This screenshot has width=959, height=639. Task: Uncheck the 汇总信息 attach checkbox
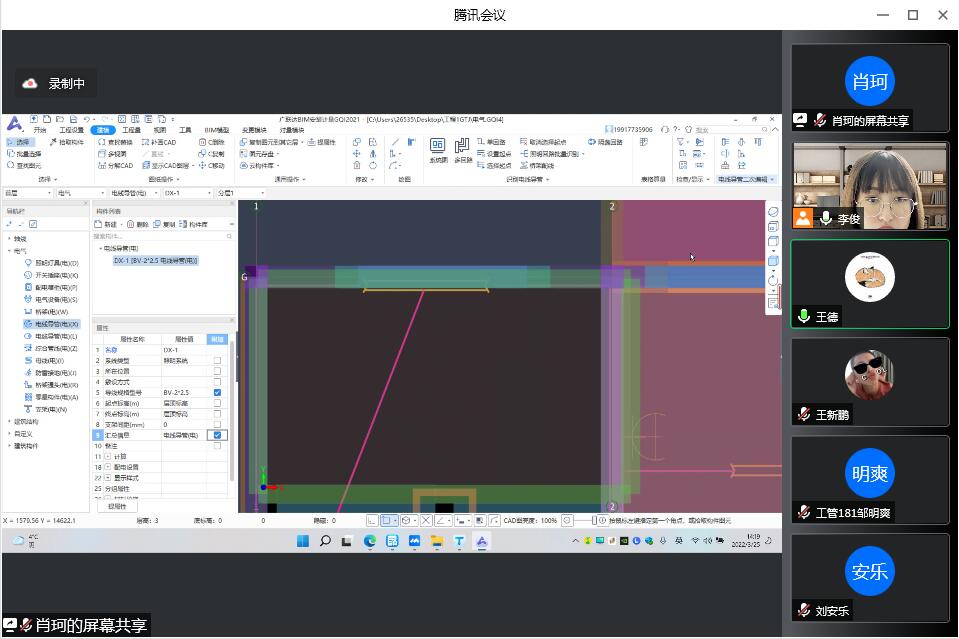click(x=217, y=435)
